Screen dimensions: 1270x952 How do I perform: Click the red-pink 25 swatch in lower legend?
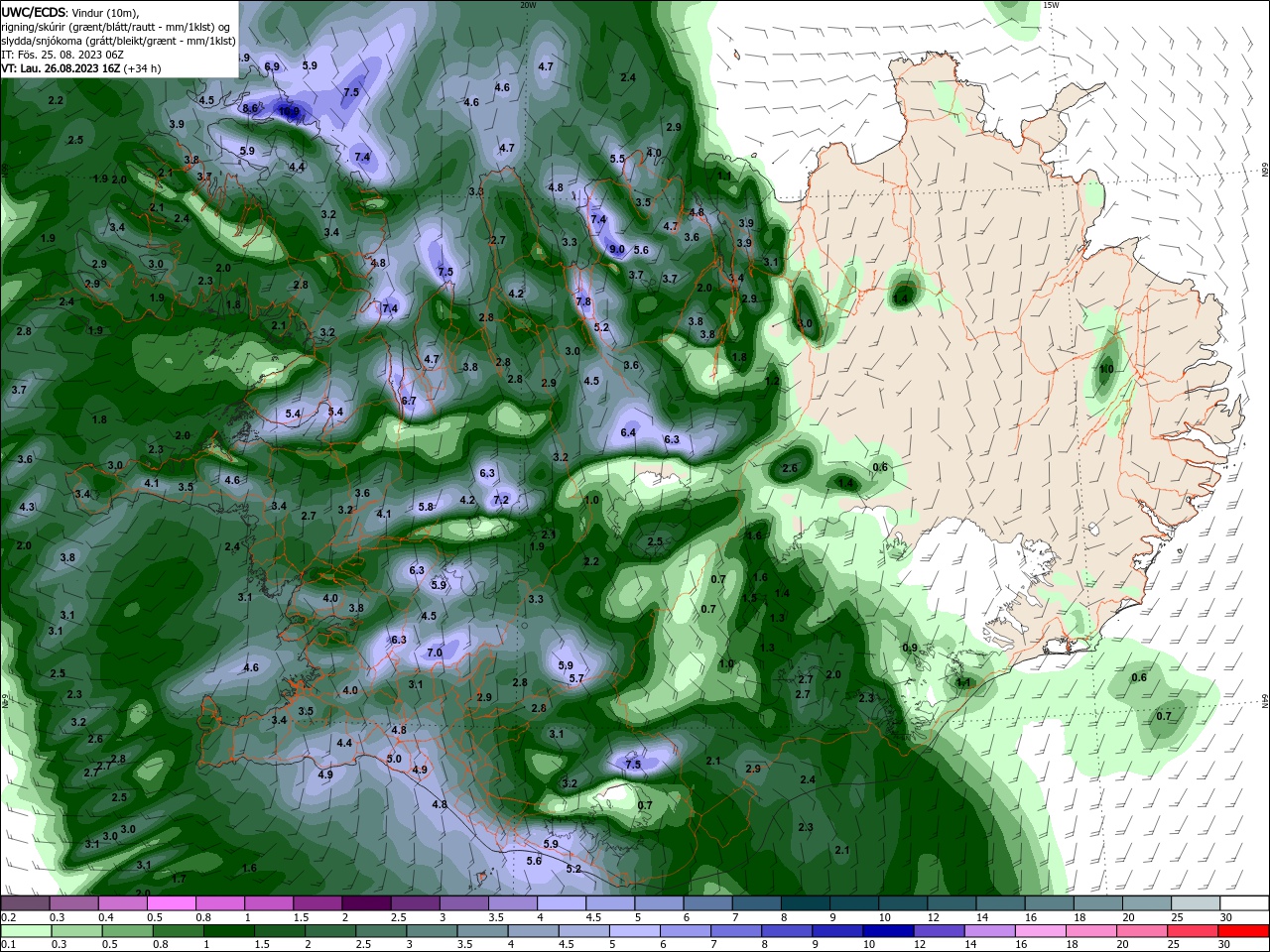[1193, 932]
